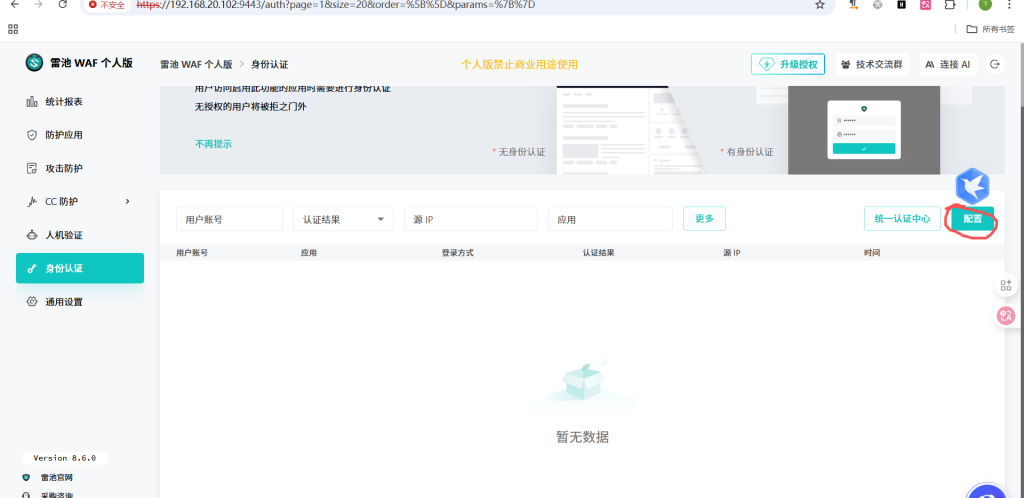Click the teal 配置 configure button
Image resolution: width=1024 pixels, height=498 pixels.
click(x=972, y=219)
